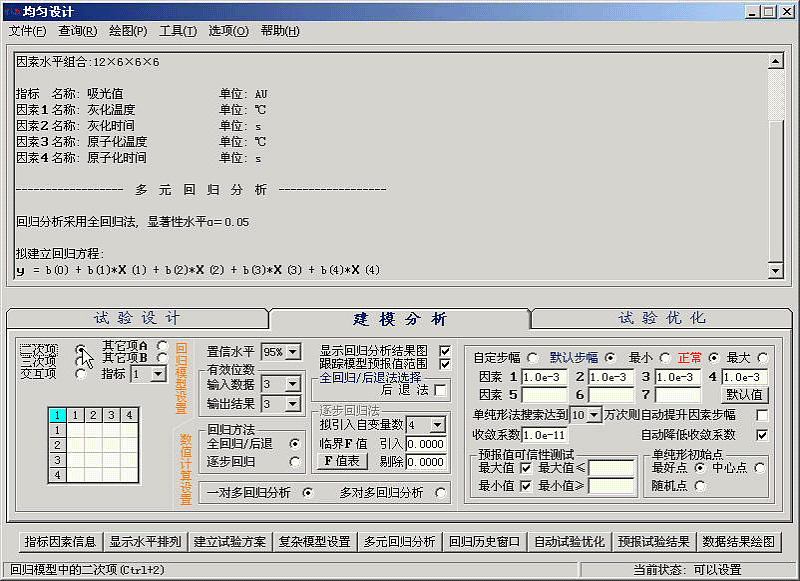Enable the 后退法 checkbox
Image resolution: width=800 pixels, height=581 pixels.
tap(440, 390)
